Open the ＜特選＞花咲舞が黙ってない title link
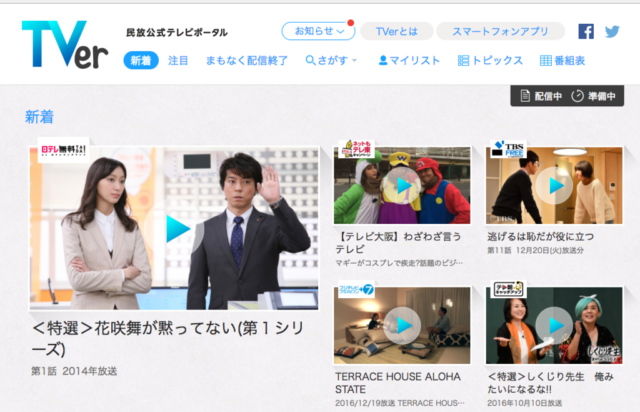This screenshot has height=412, width=640. 168,339
